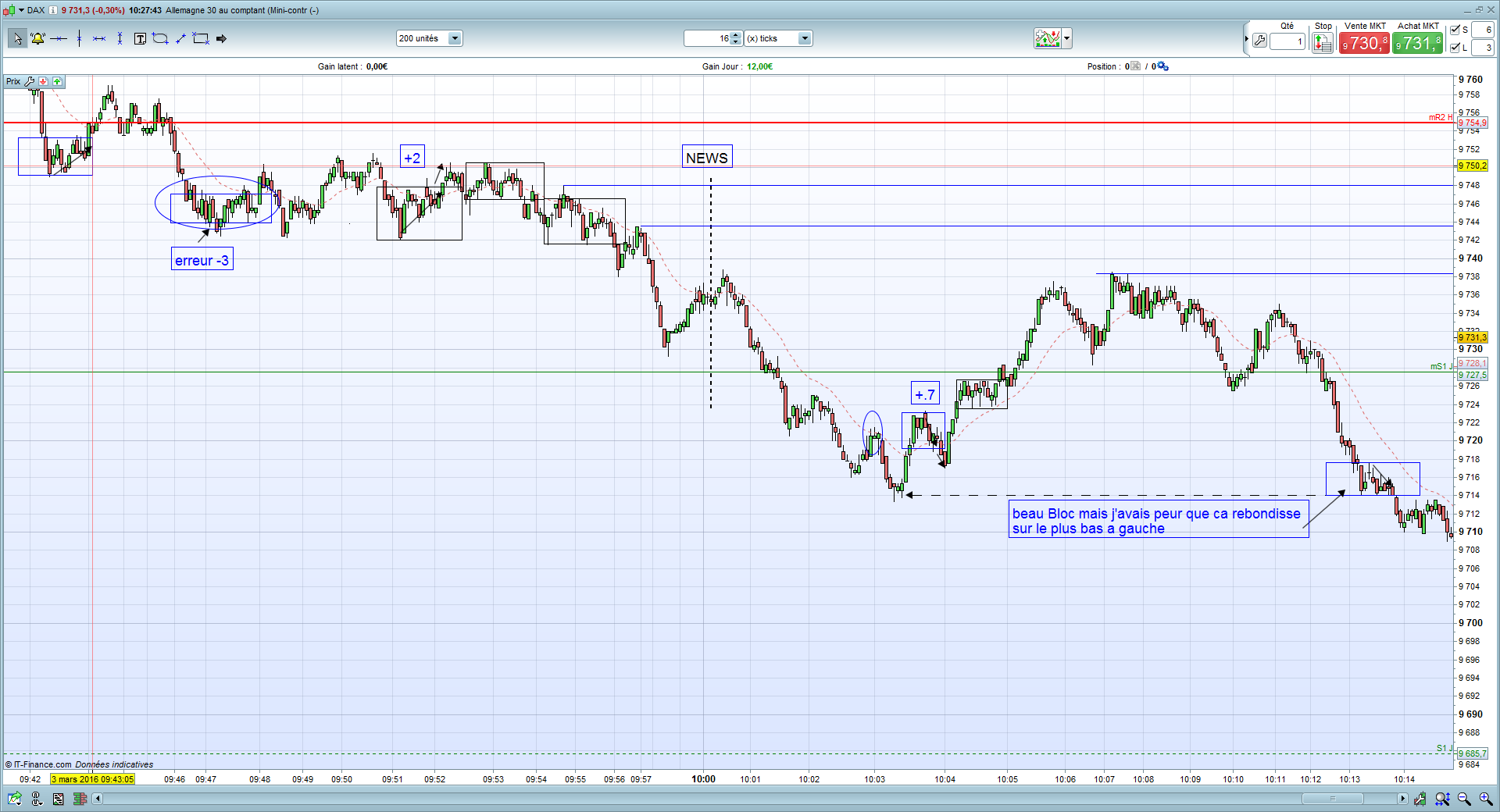Image resolution: width=1500 pixels, height=812 pixels.
Task: Toggle the L checkbox
Action: [1455, 48]
